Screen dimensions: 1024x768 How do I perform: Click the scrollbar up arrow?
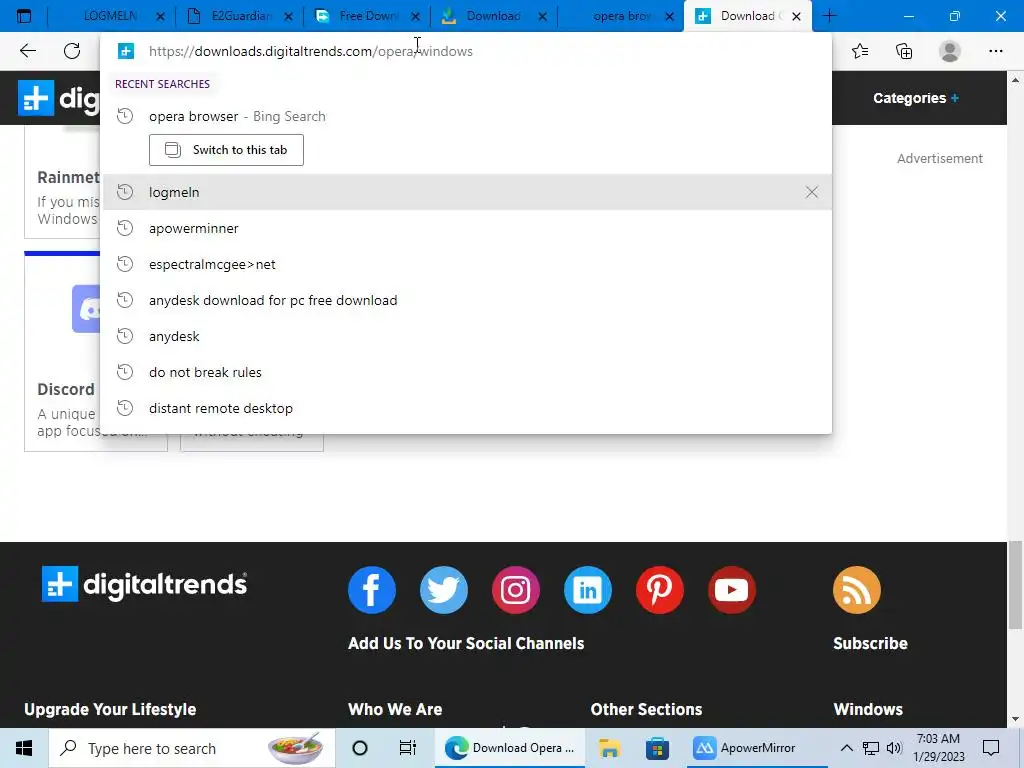click(x=1015, y=80)
